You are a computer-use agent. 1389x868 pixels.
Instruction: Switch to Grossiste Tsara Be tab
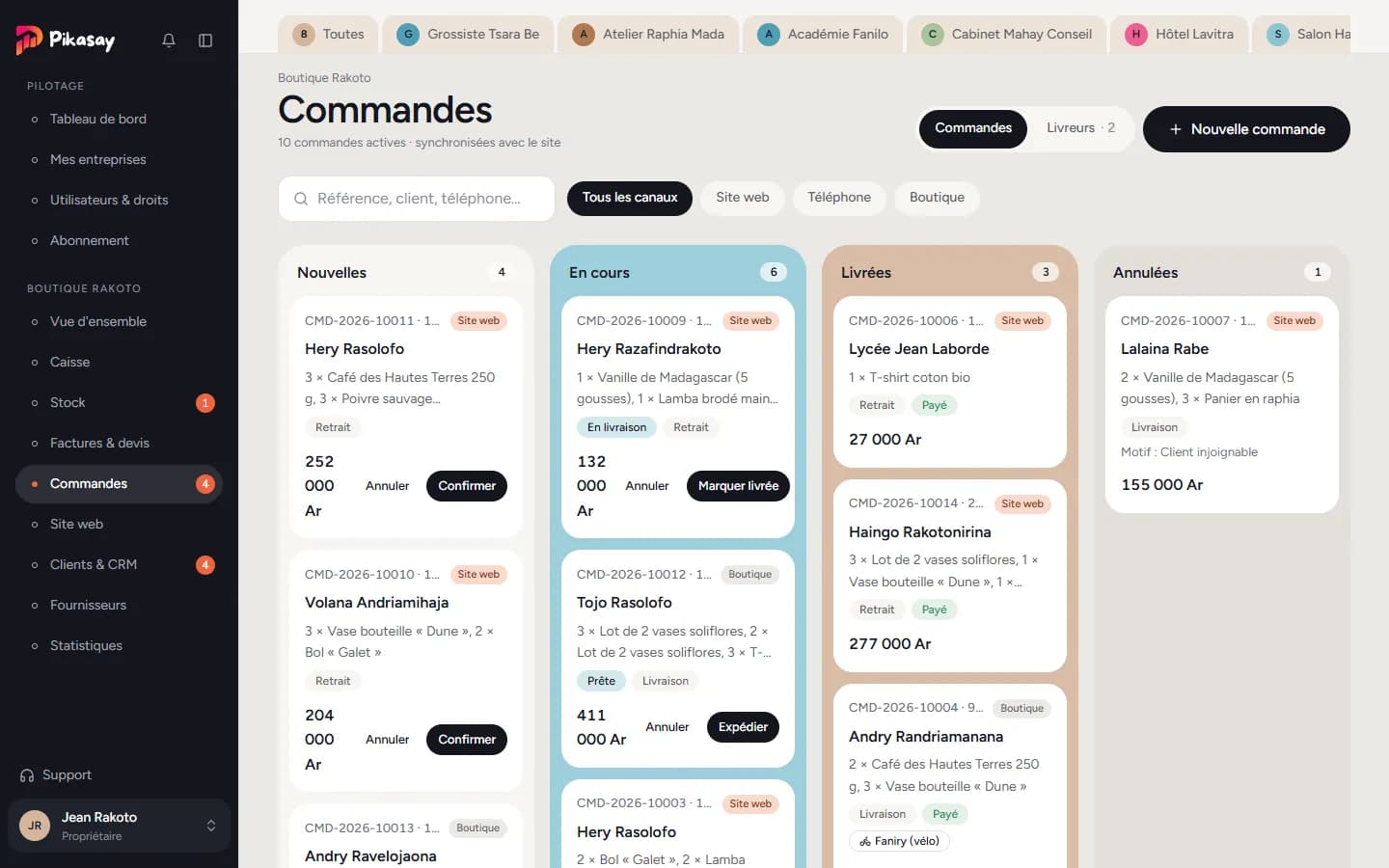(x=469, y=34)
